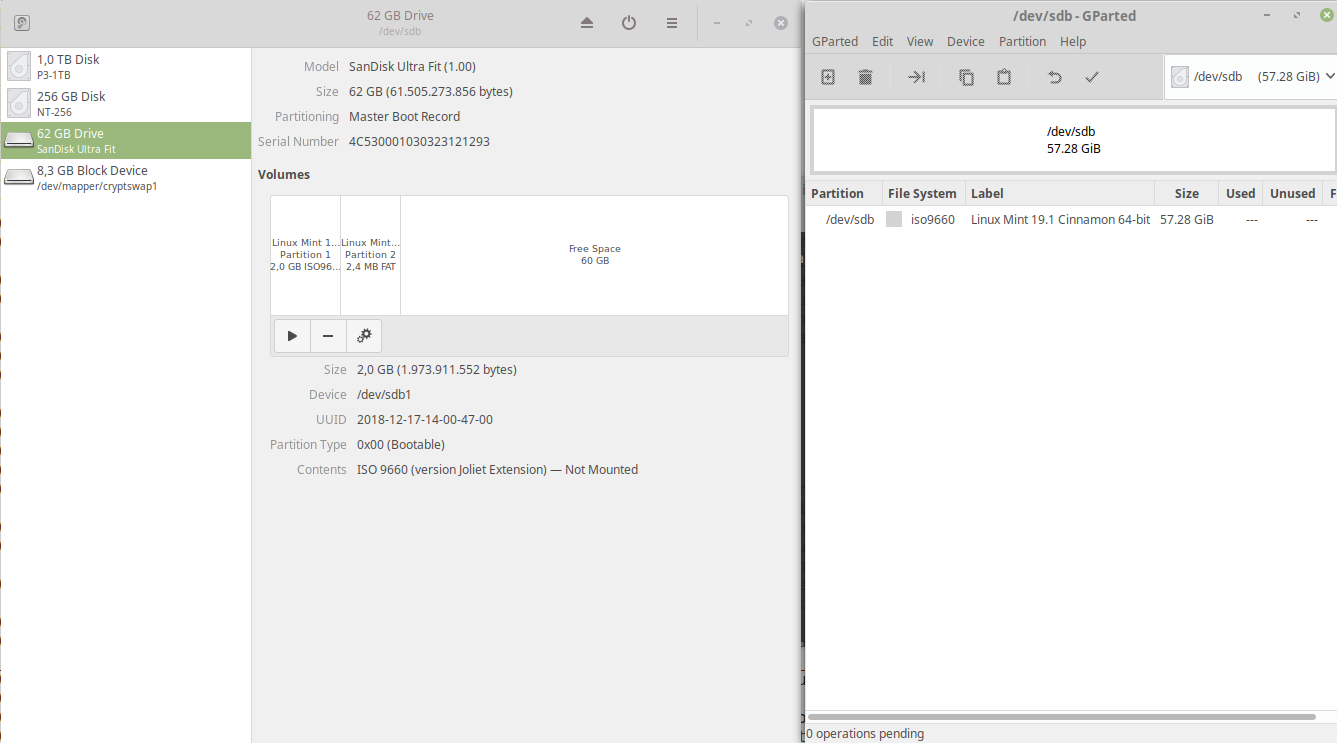Open the /dev/sdb device dropdown in GParted
Image resolution: width=1337 pixels, height=743 pixels.
tap(1251, 77)
